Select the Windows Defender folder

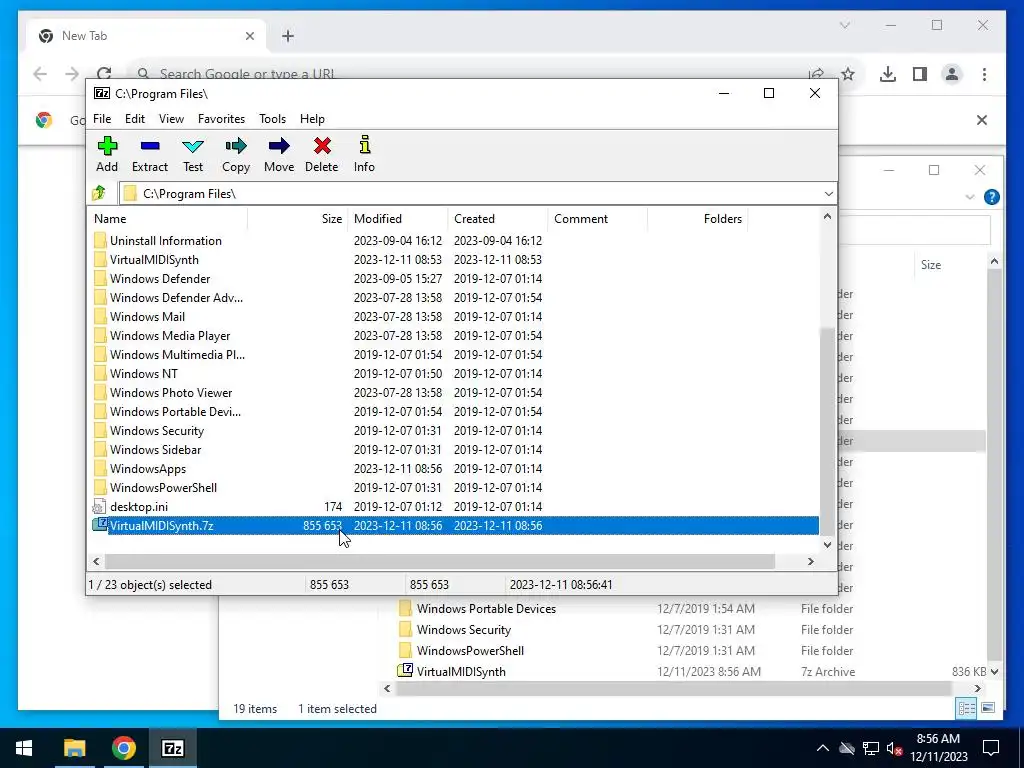click(160, 279)
